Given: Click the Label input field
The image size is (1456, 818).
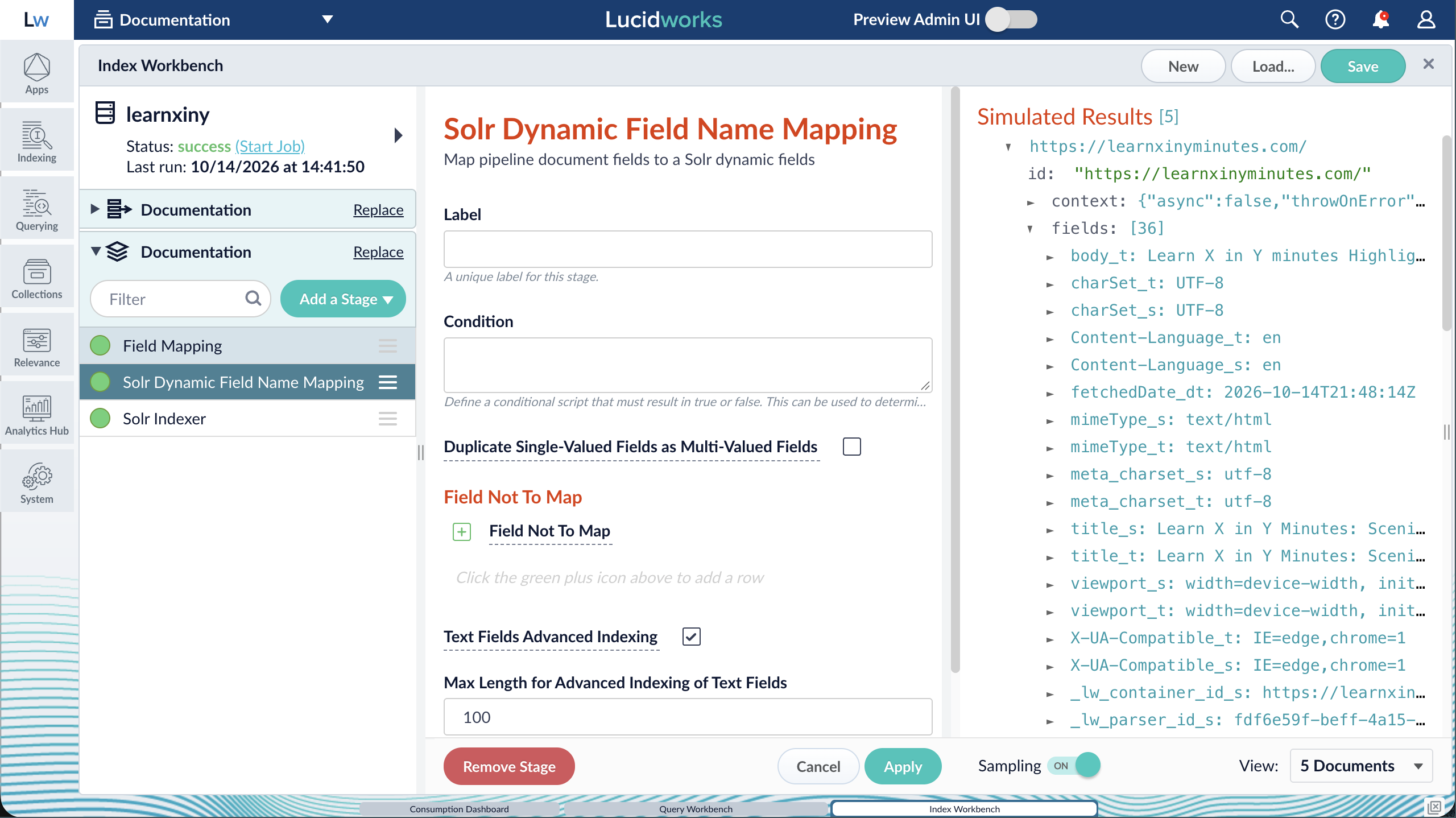Looking at the screenshot, I should (688, 249).
